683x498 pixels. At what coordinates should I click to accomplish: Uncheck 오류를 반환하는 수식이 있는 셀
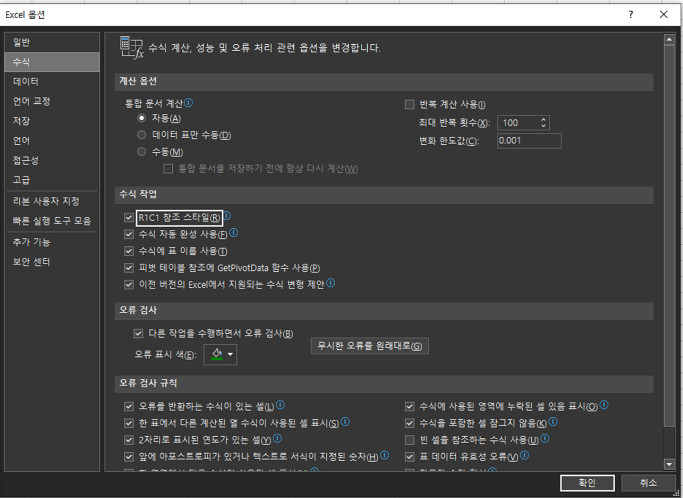pos(128,407)
